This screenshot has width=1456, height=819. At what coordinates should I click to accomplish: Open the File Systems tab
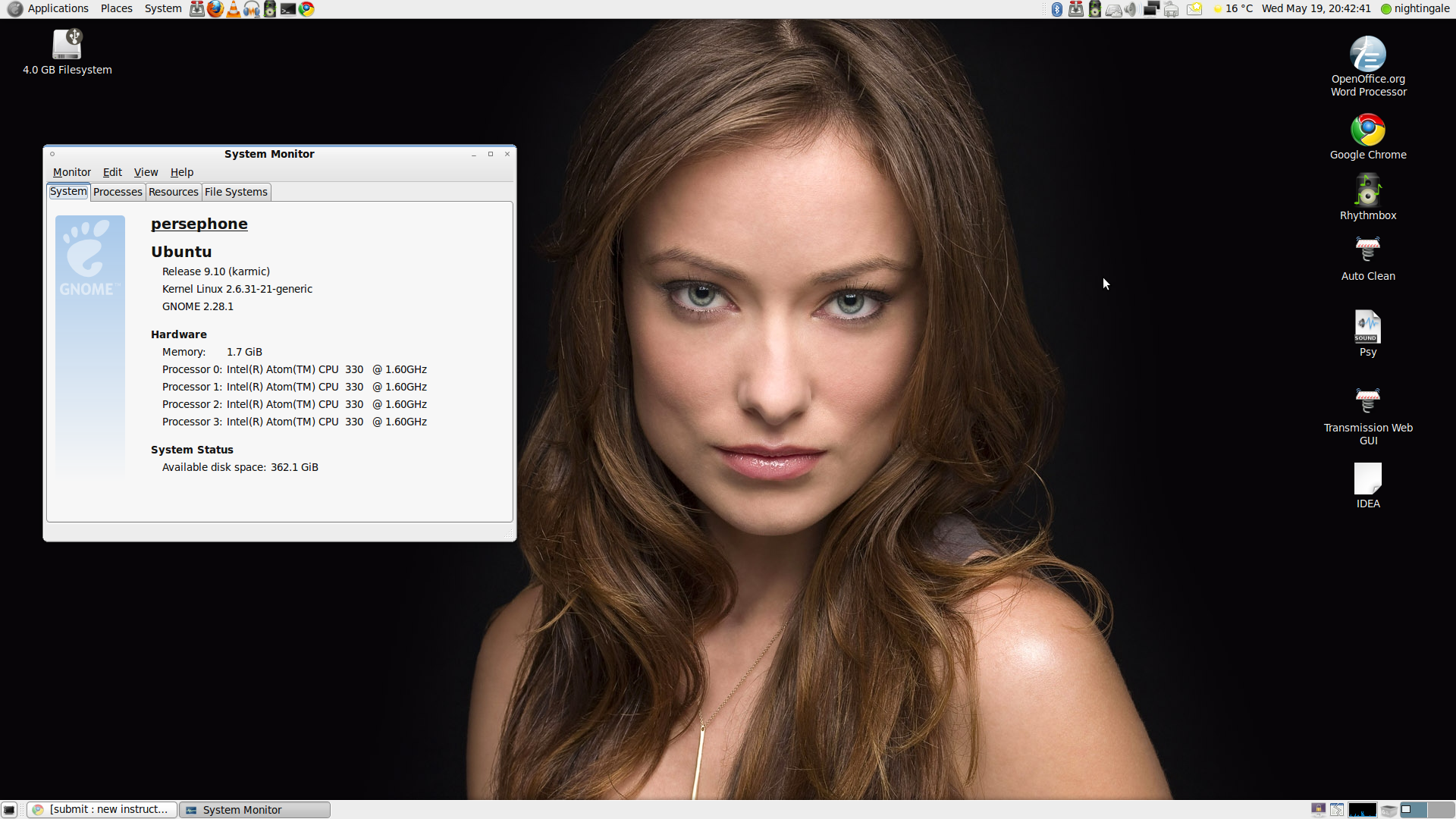[236, 192]
